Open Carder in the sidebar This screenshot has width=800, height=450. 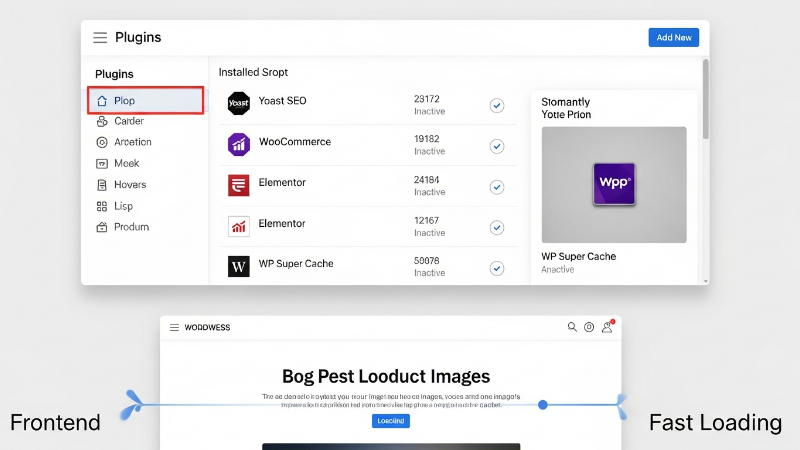coord(129,121)
